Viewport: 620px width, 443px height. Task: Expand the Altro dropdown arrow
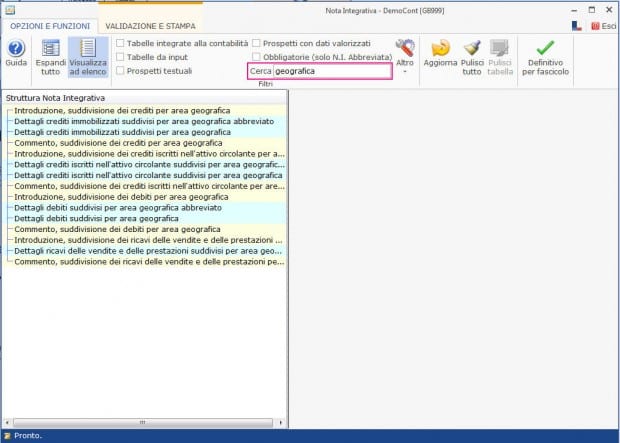click(405, 72)
